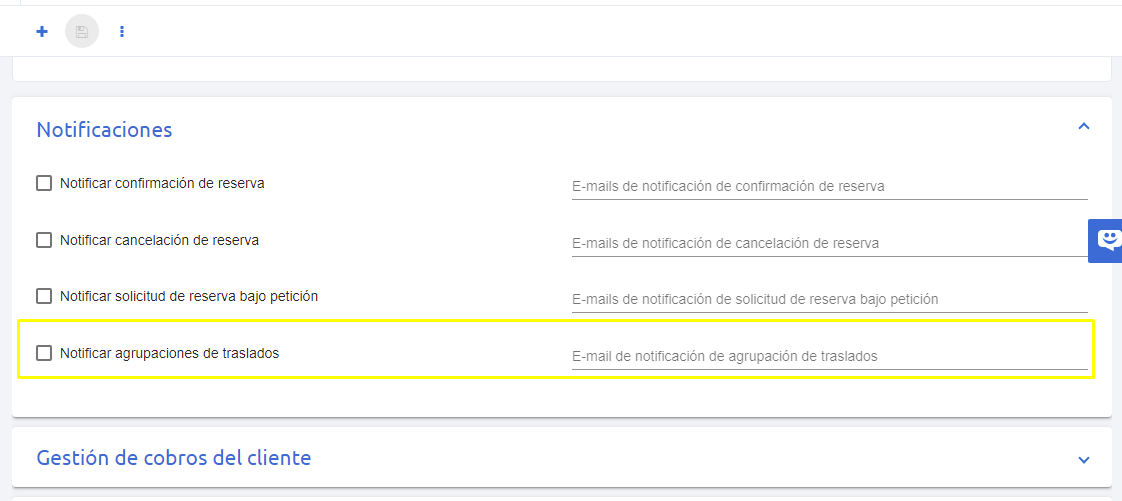
Task: Expand Gestión de cobros del cliente chevron
Action: pos(1084,459)
